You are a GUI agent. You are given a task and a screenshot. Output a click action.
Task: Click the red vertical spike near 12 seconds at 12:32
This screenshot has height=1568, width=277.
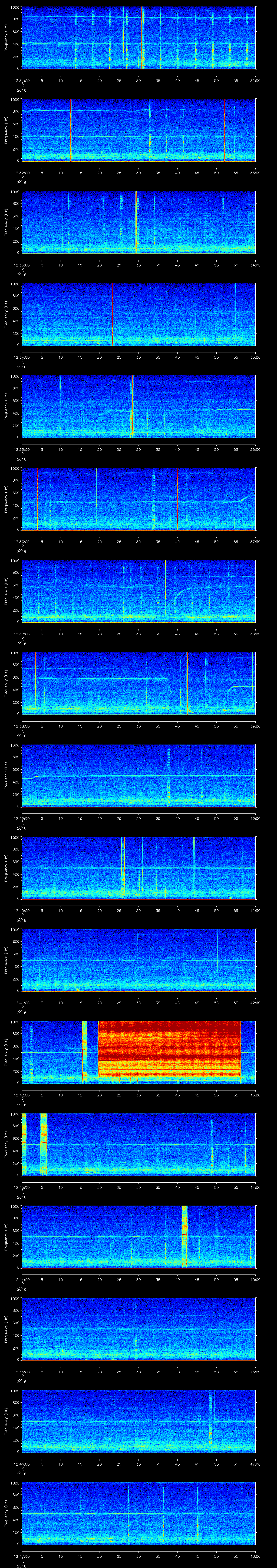coord(71,130)
